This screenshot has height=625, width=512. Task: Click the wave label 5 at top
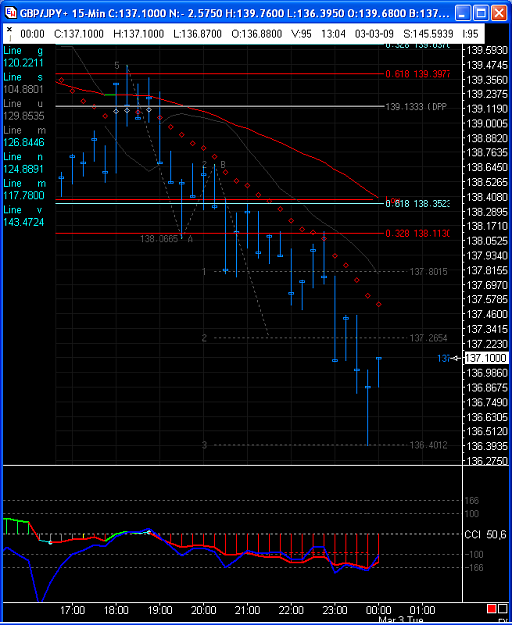pos(117,65)
